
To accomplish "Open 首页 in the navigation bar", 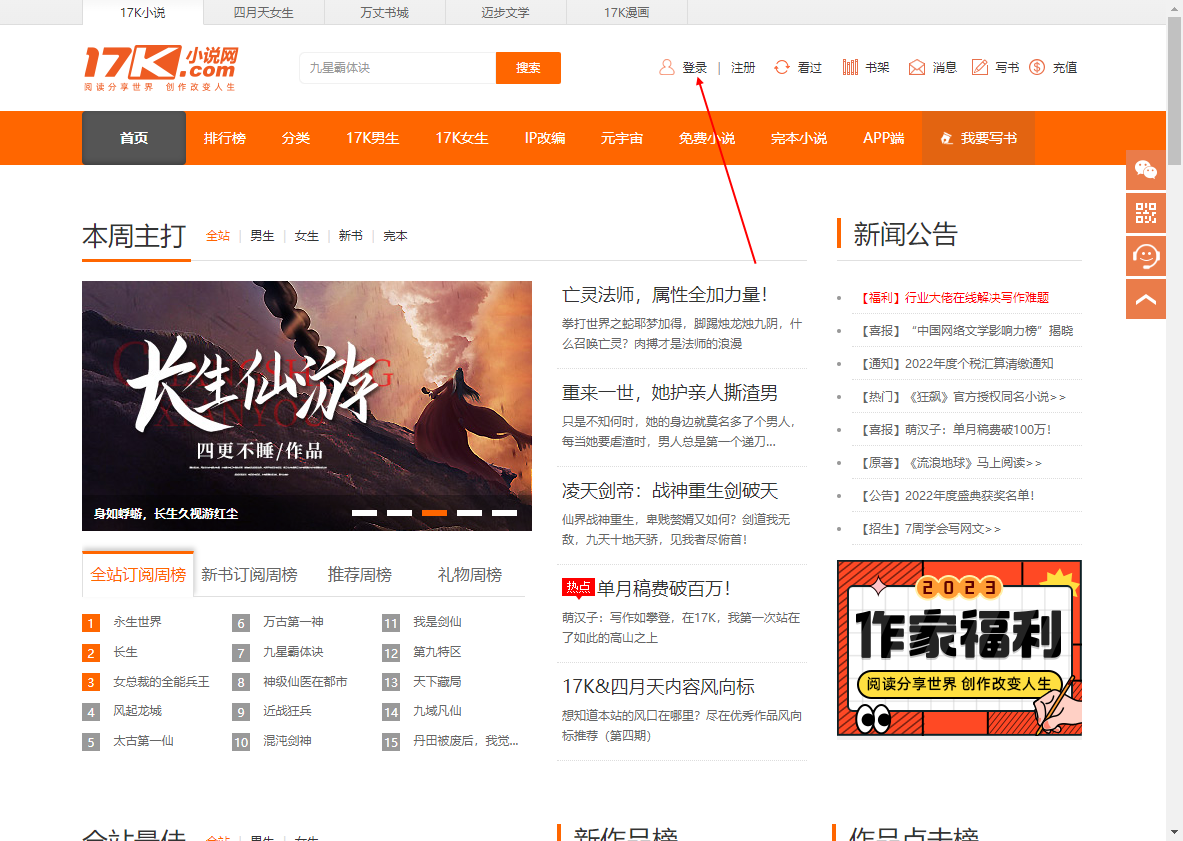I will tap(134, 138).
